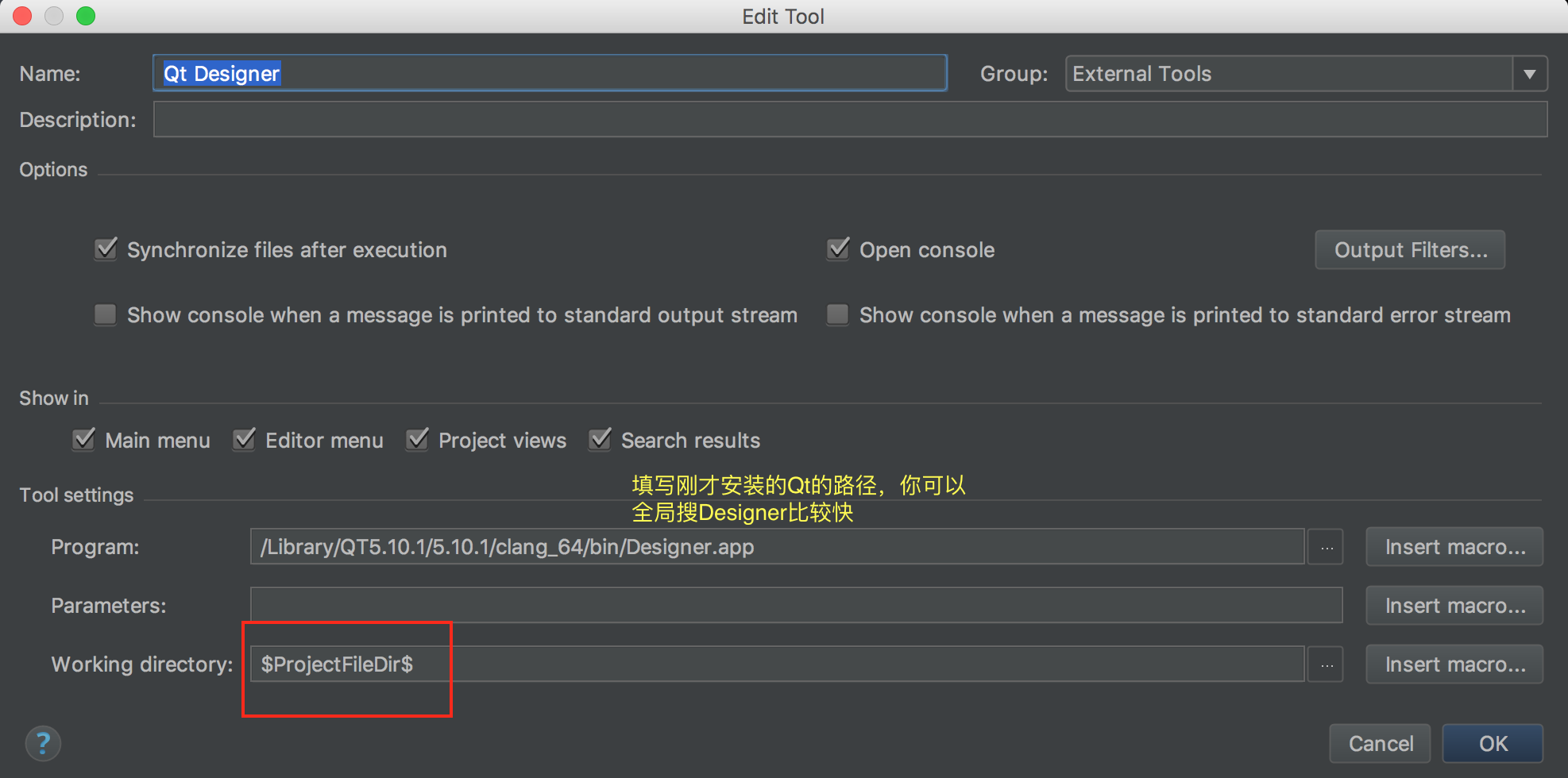Image resolution: width=1568 pixels, height=778 pixels.
Task: Open the Group dropdown arrow
Action: pos(1530,74)
